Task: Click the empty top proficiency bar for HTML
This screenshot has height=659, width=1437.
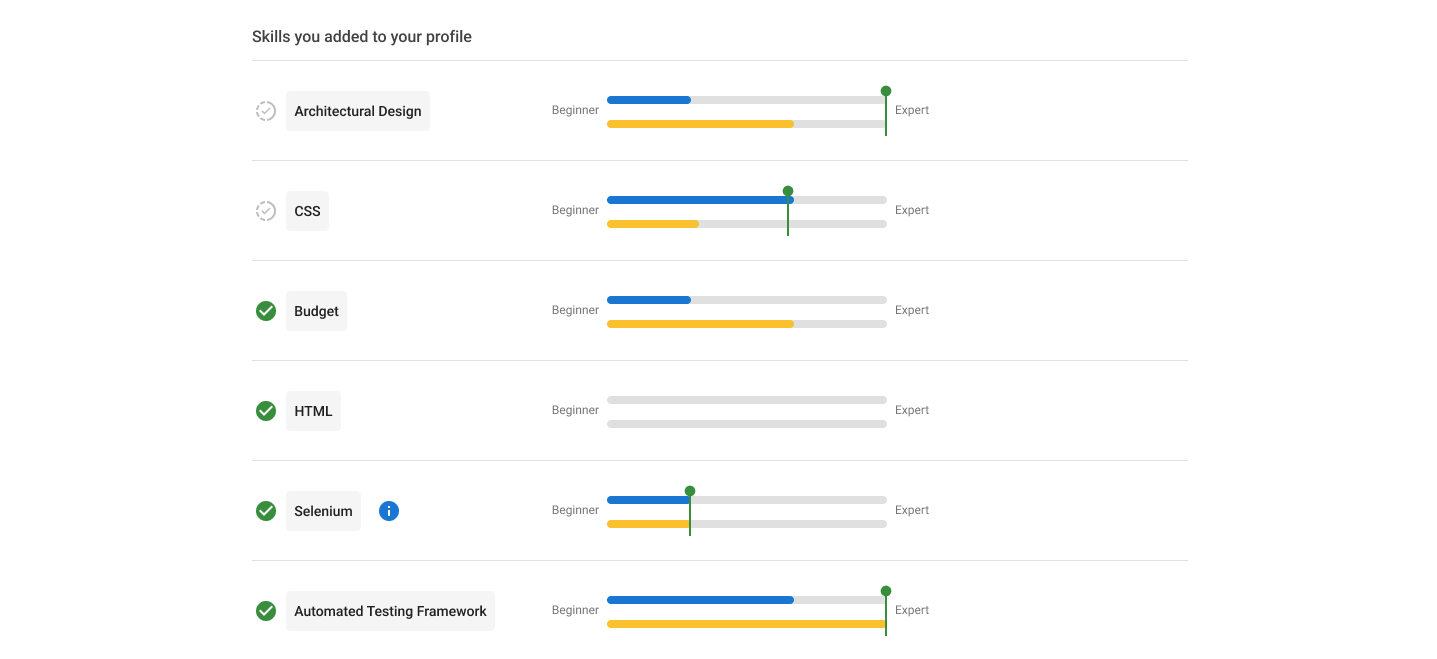Action: click(746, 400)
